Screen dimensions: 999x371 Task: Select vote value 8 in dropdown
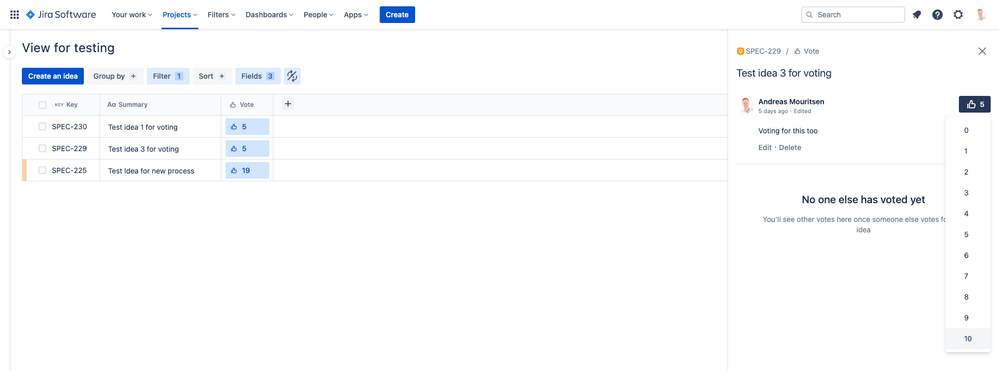(x=967, y=297)
